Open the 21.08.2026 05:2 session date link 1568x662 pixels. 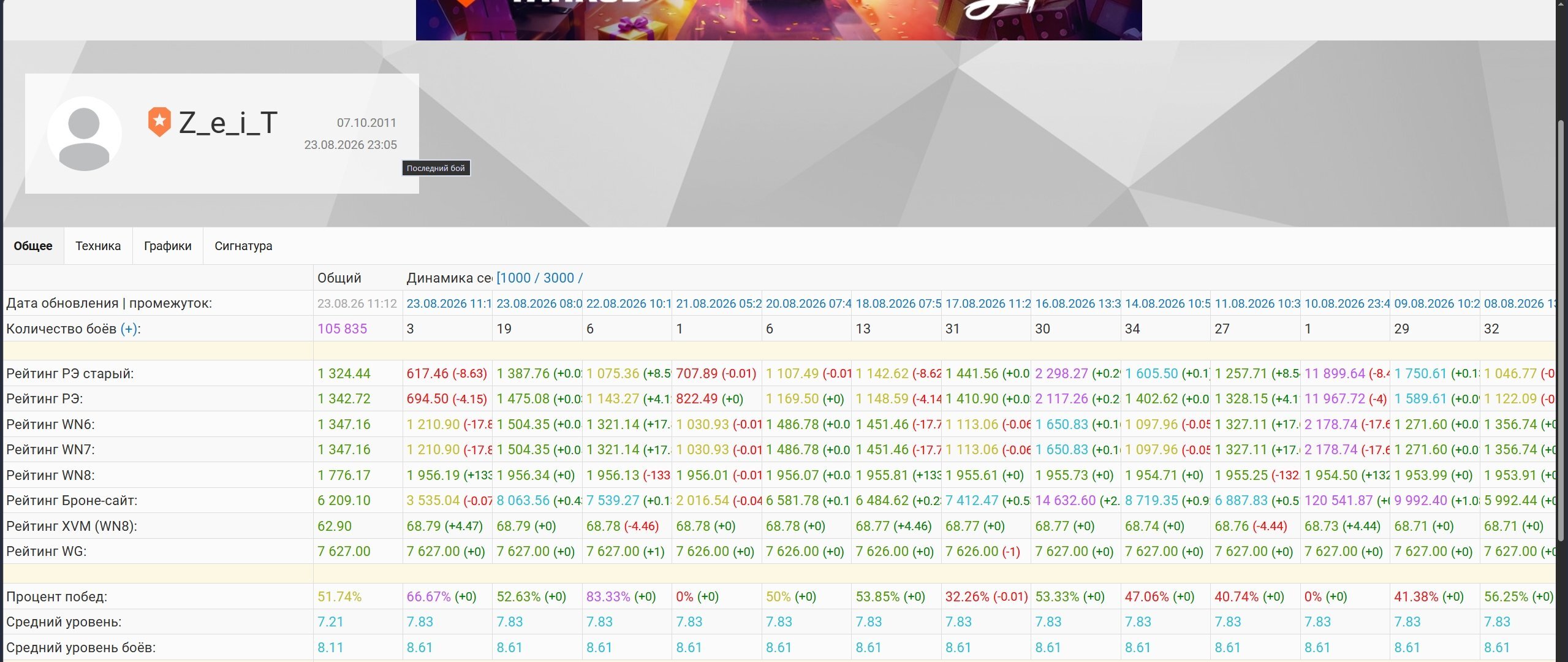point(718,303)
